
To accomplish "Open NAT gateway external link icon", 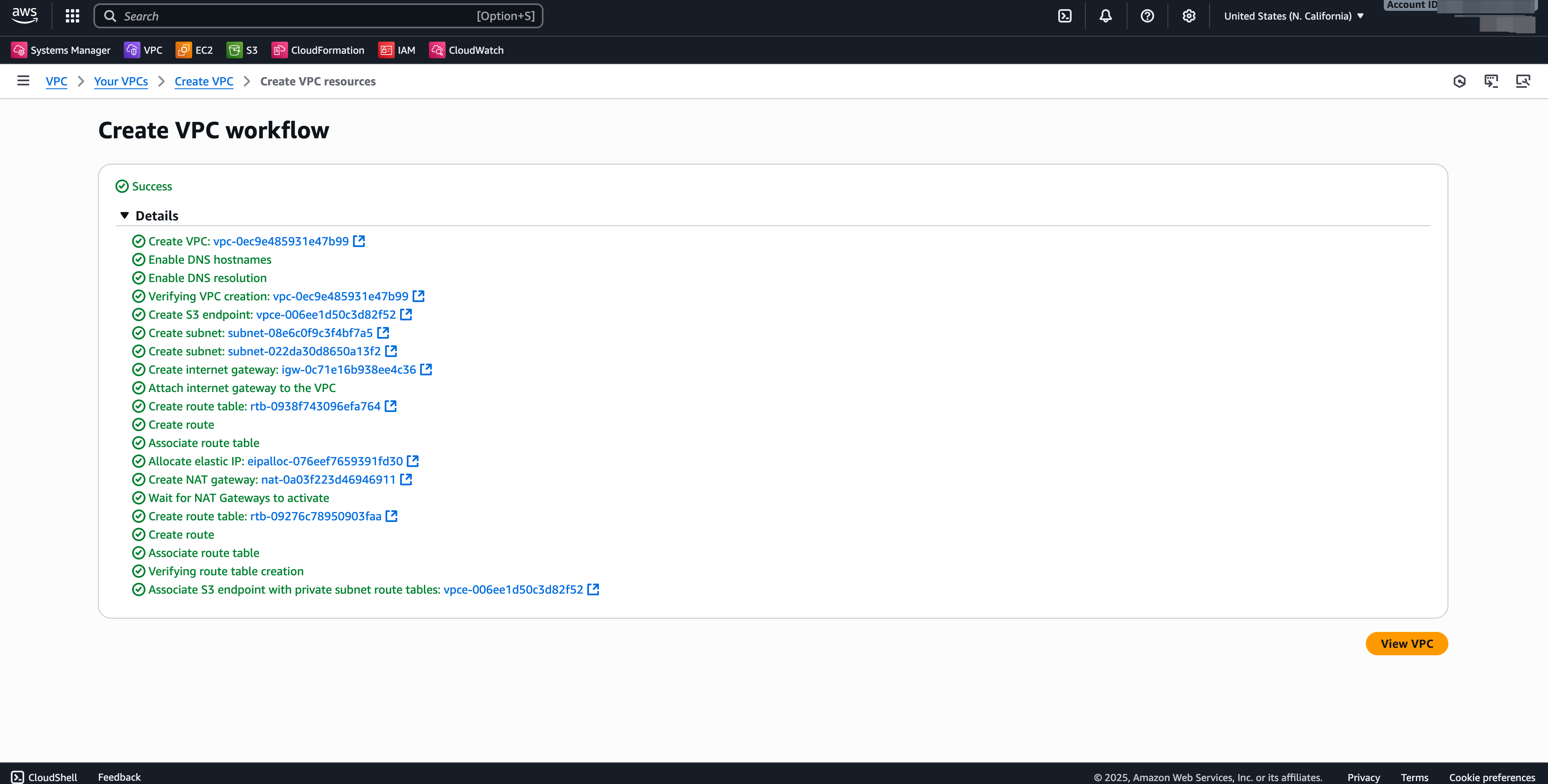I will pos(406,479).
